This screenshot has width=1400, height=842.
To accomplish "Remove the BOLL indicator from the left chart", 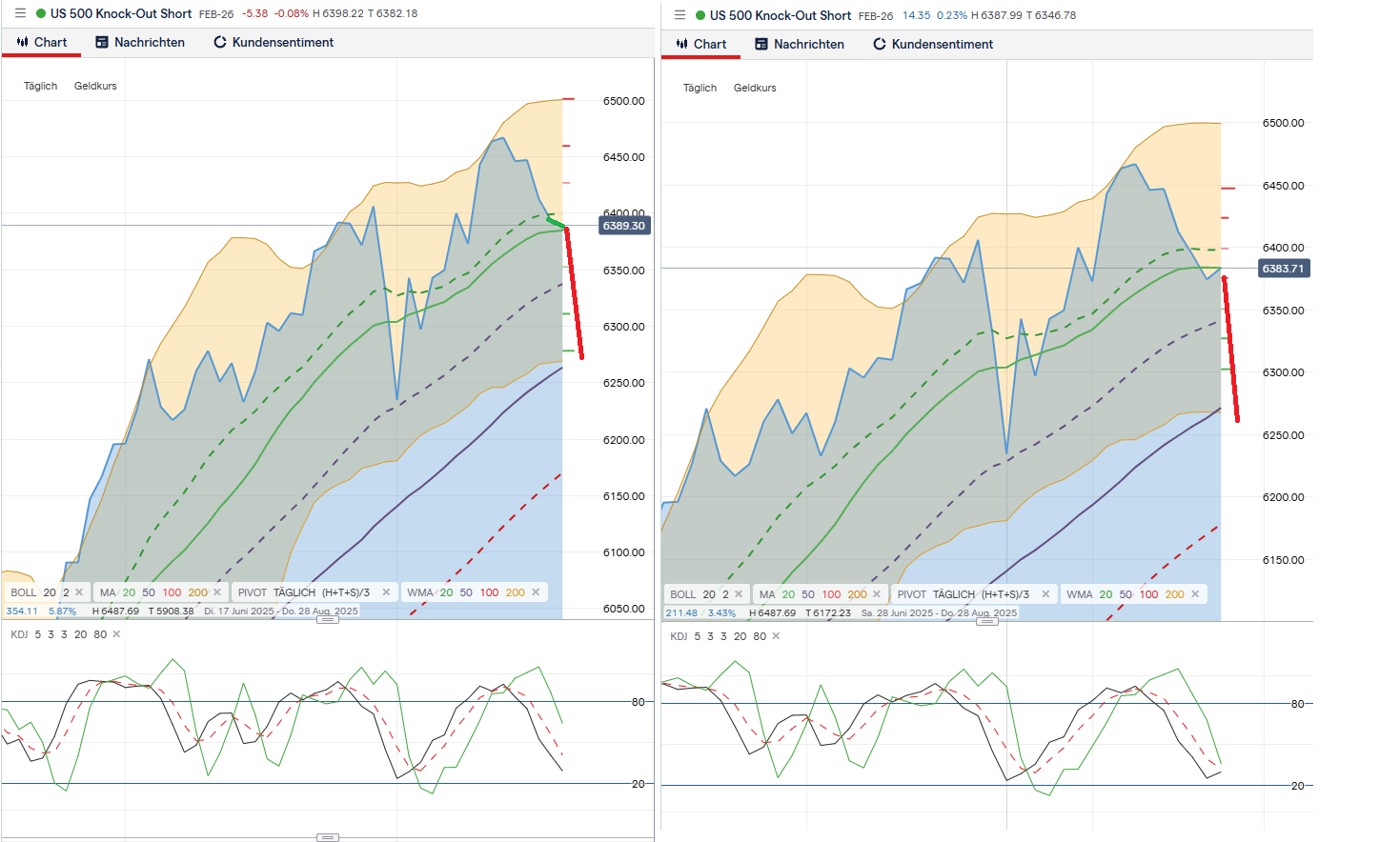I will [x=79, y=592].
